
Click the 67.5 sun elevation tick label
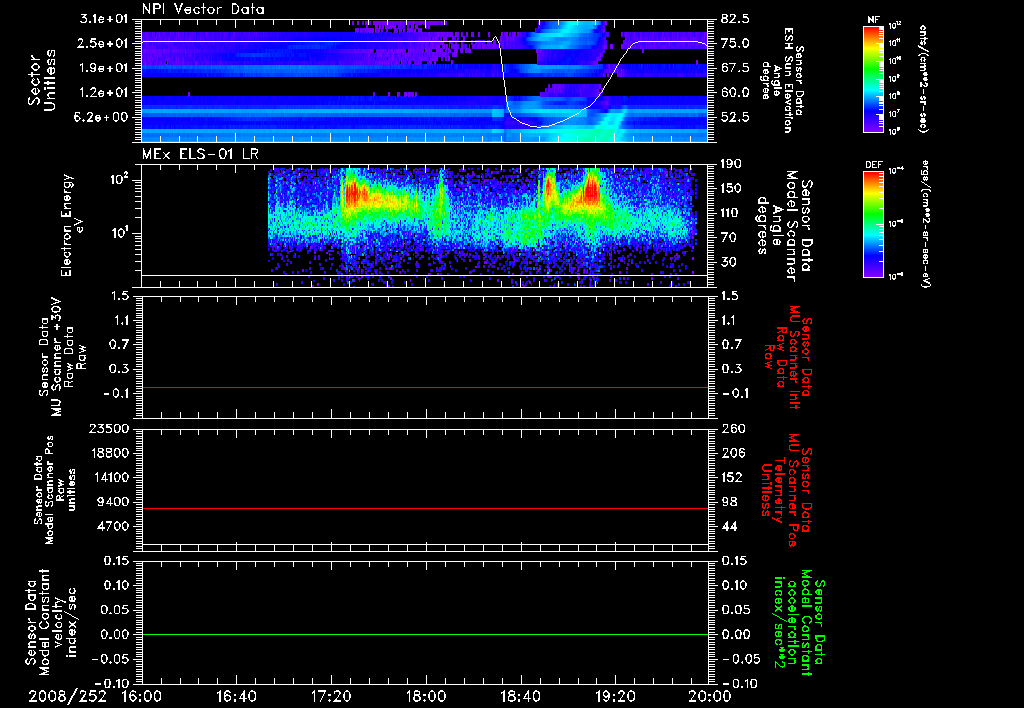735,68
